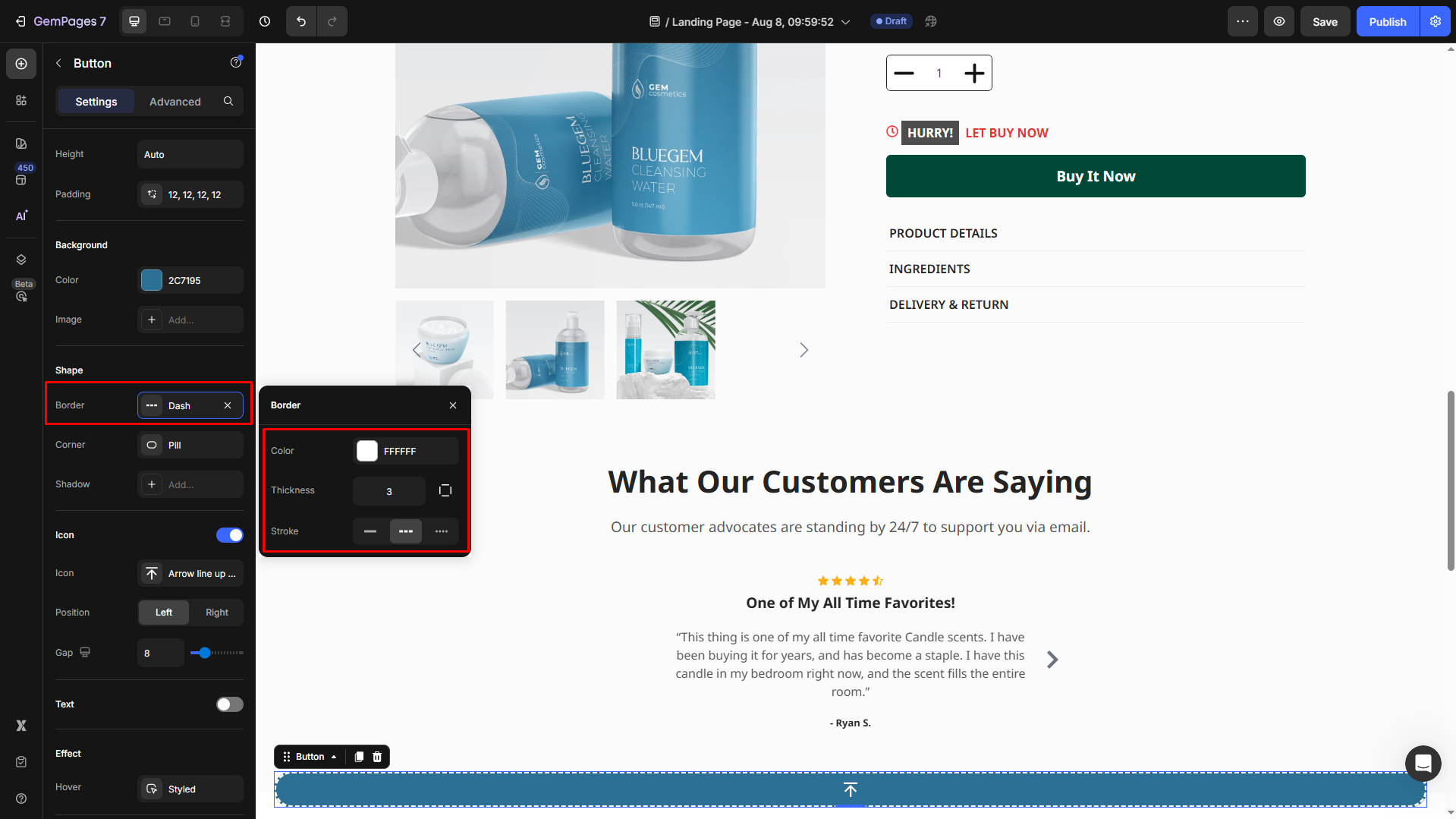
Task: Click the Publish button
Action: pos(1387,22)
